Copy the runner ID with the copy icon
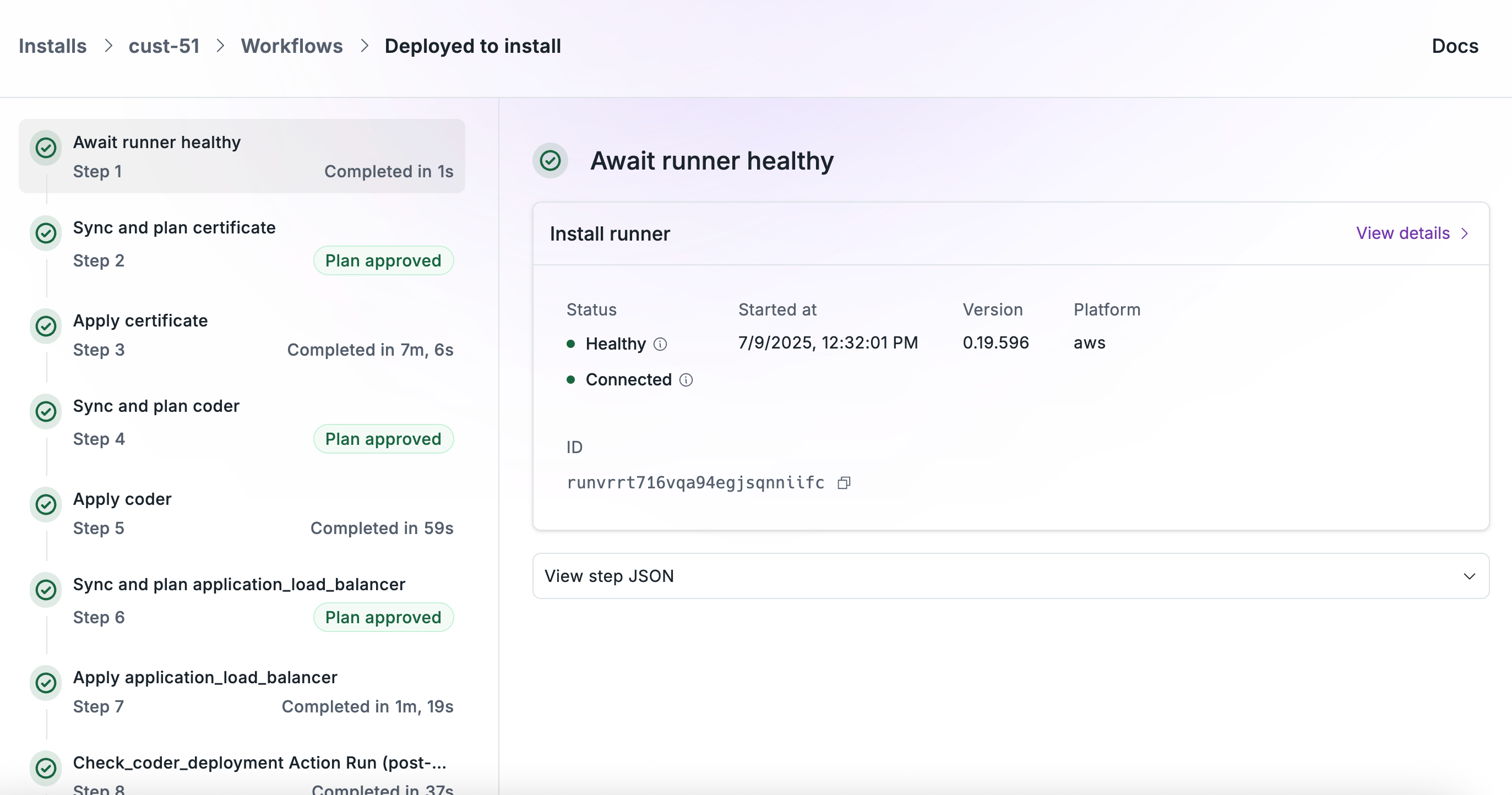This screenshot has height=795, width=1512. click(844, 483)
